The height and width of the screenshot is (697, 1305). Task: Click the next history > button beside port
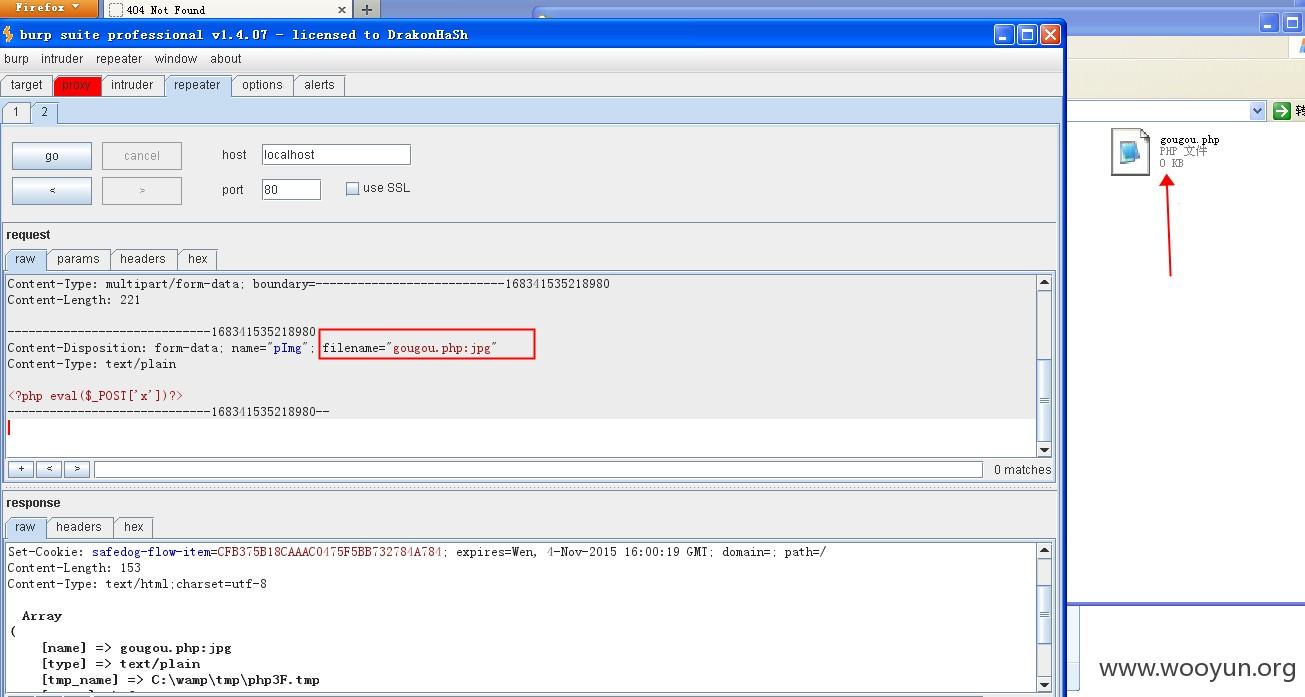(x=142, y=190)
